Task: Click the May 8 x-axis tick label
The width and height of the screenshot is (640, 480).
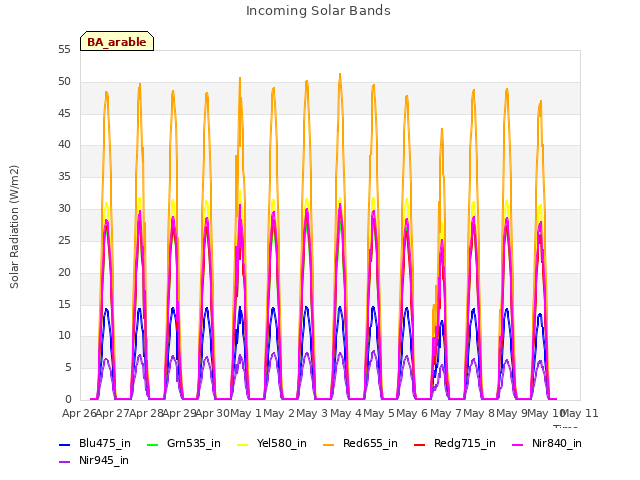Action: click(x=479, y=414)
